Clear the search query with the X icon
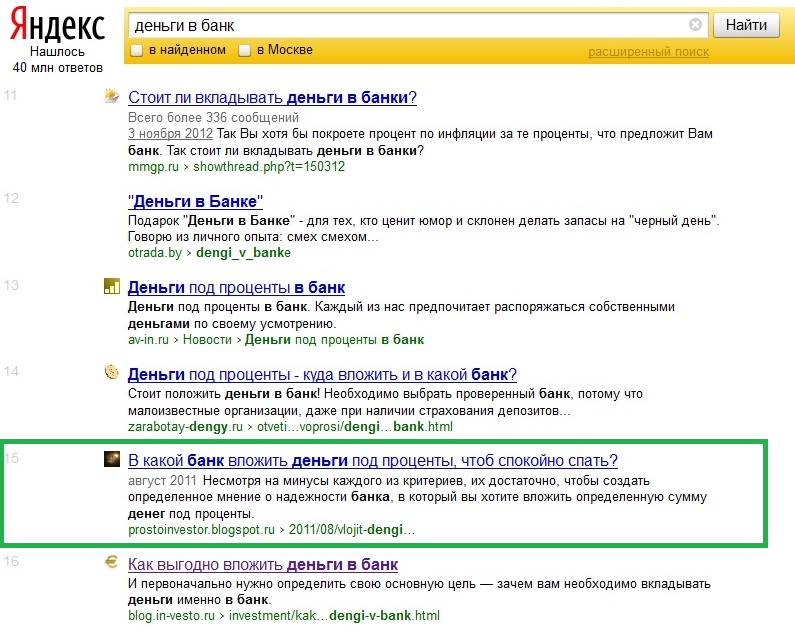The width and height of the screenshot is (795, 631). pyautogui.click(x=695, y=24)
